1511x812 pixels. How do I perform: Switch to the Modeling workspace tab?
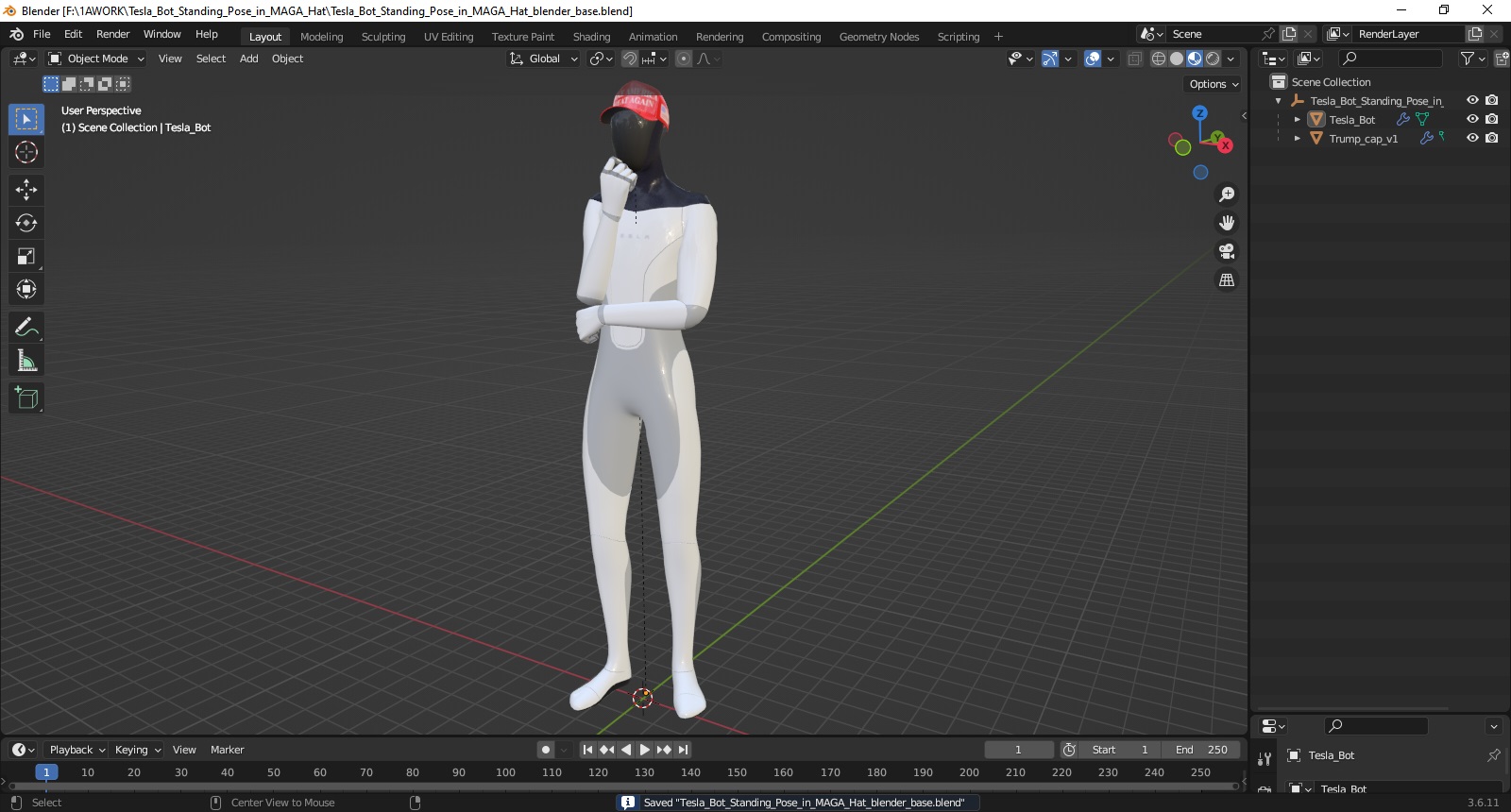321,37
